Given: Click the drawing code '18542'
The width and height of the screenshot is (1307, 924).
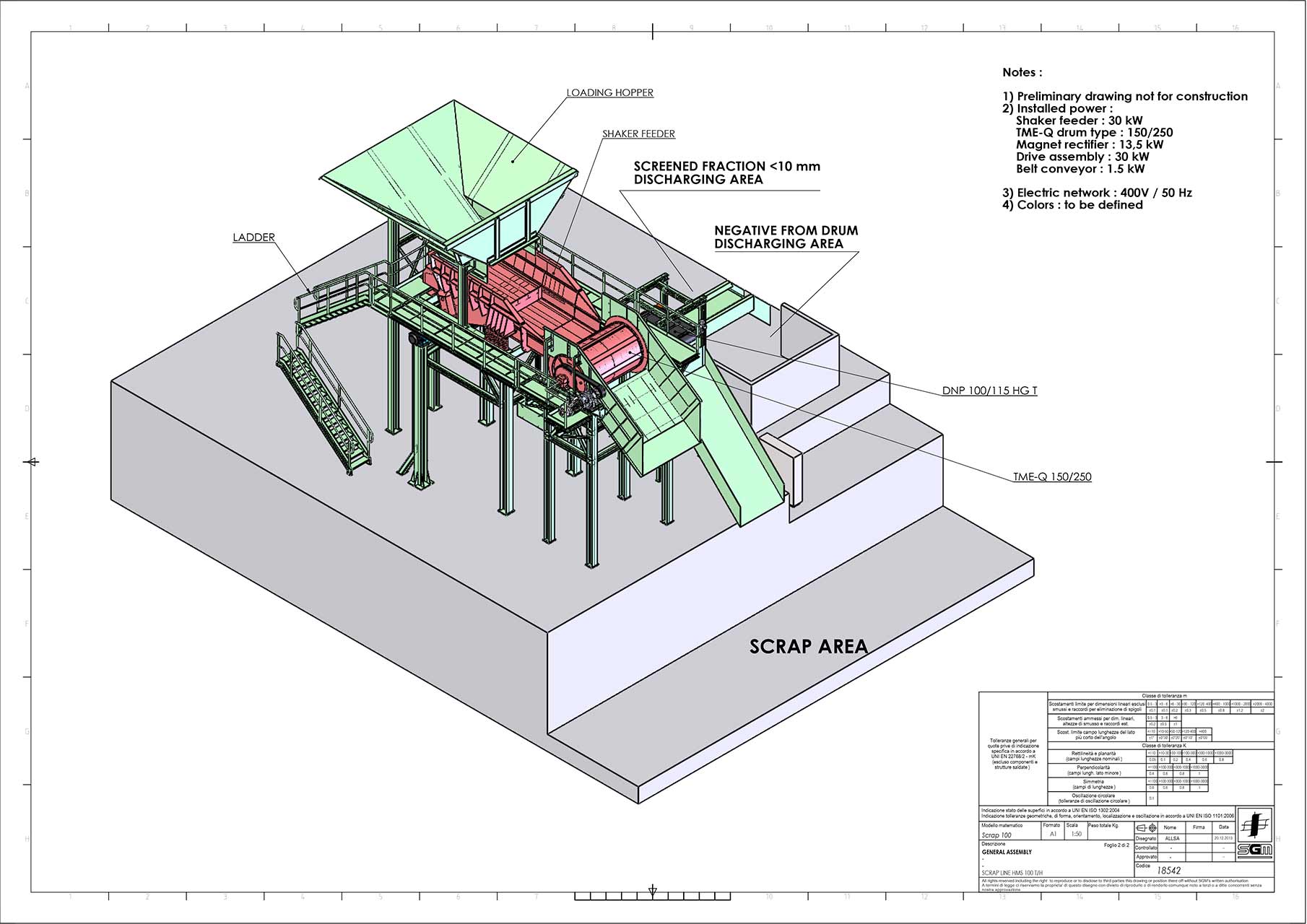Looking at the screenshot, I should pos(1168,871).
